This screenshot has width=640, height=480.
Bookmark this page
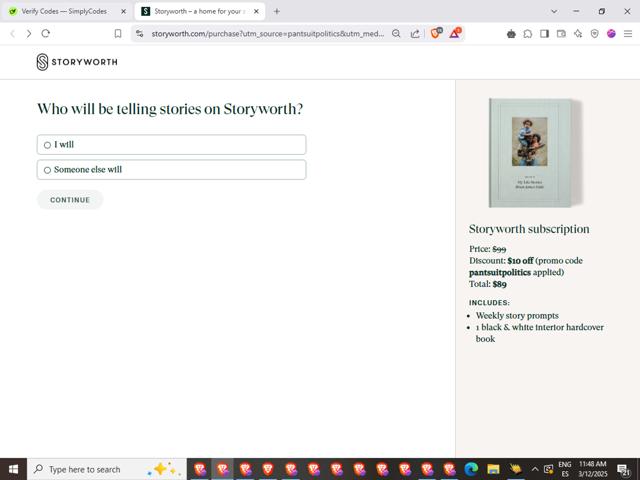118,33
